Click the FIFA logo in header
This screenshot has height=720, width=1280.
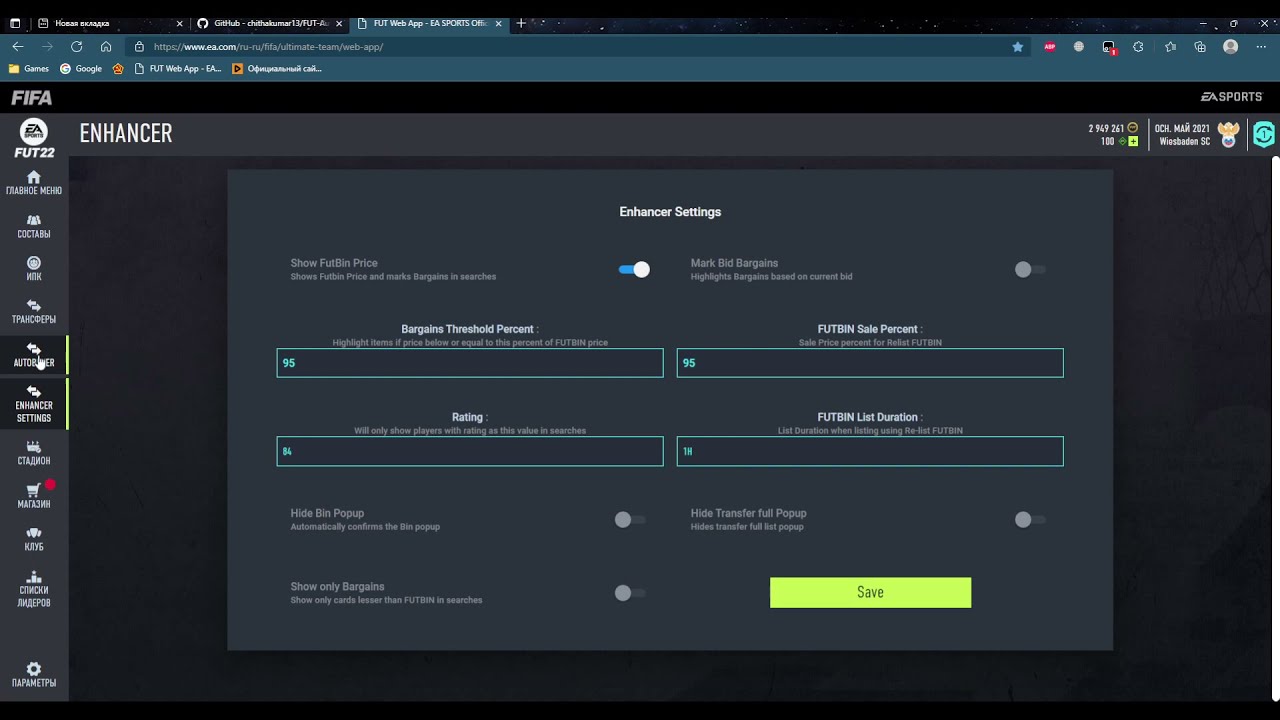tap(32, 97)
